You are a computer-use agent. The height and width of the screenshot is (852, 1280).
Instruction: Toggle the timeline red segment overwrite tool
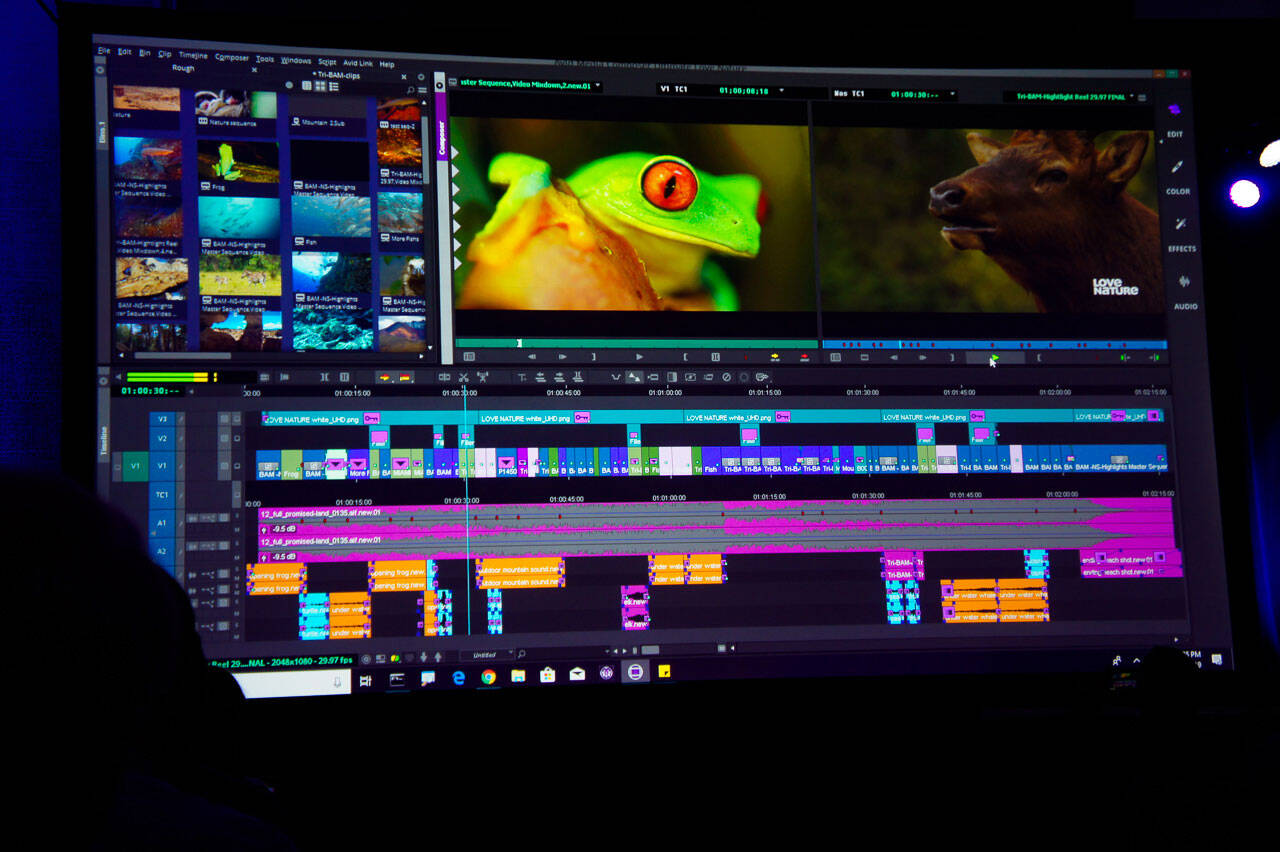pos(405,377)
